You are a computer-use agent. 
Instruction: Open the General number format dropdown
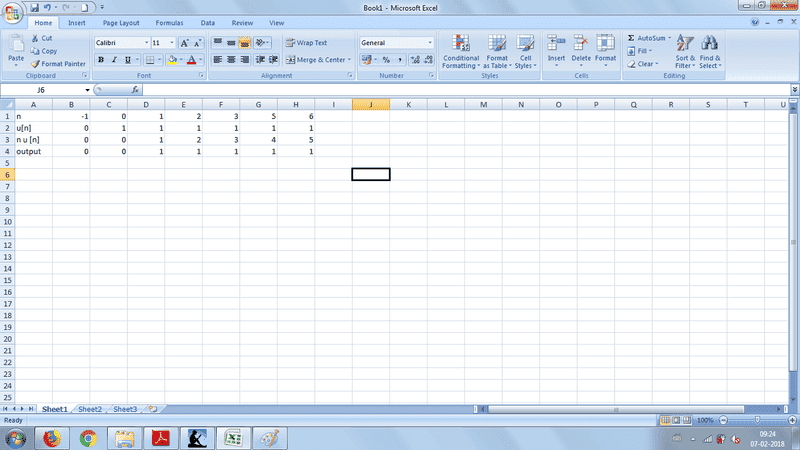point(430,43)
